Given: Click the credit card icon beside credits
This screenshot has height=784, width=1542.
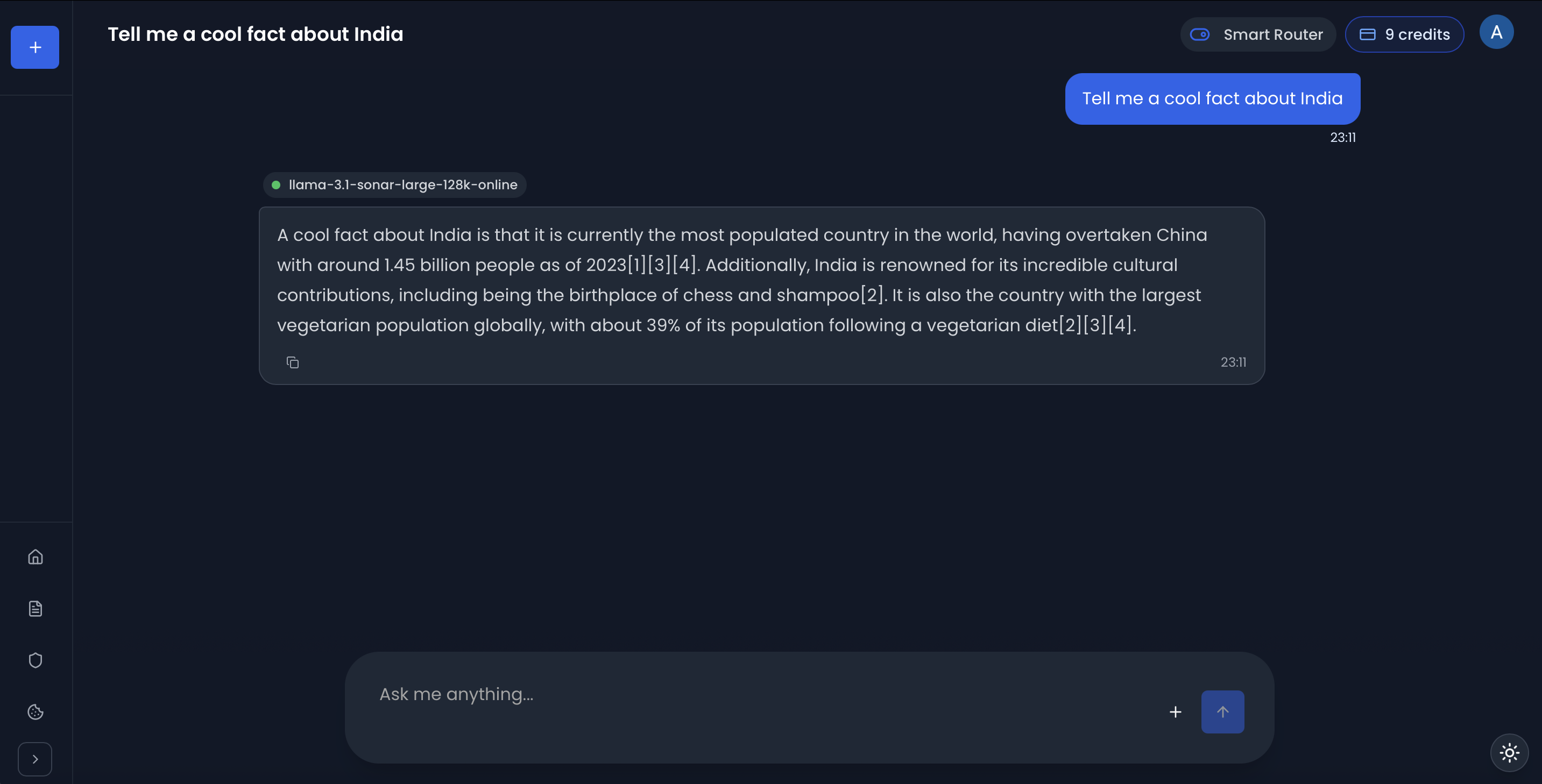Looking at the screenshot, I should pyautogui.click(x=1367, y=35).
